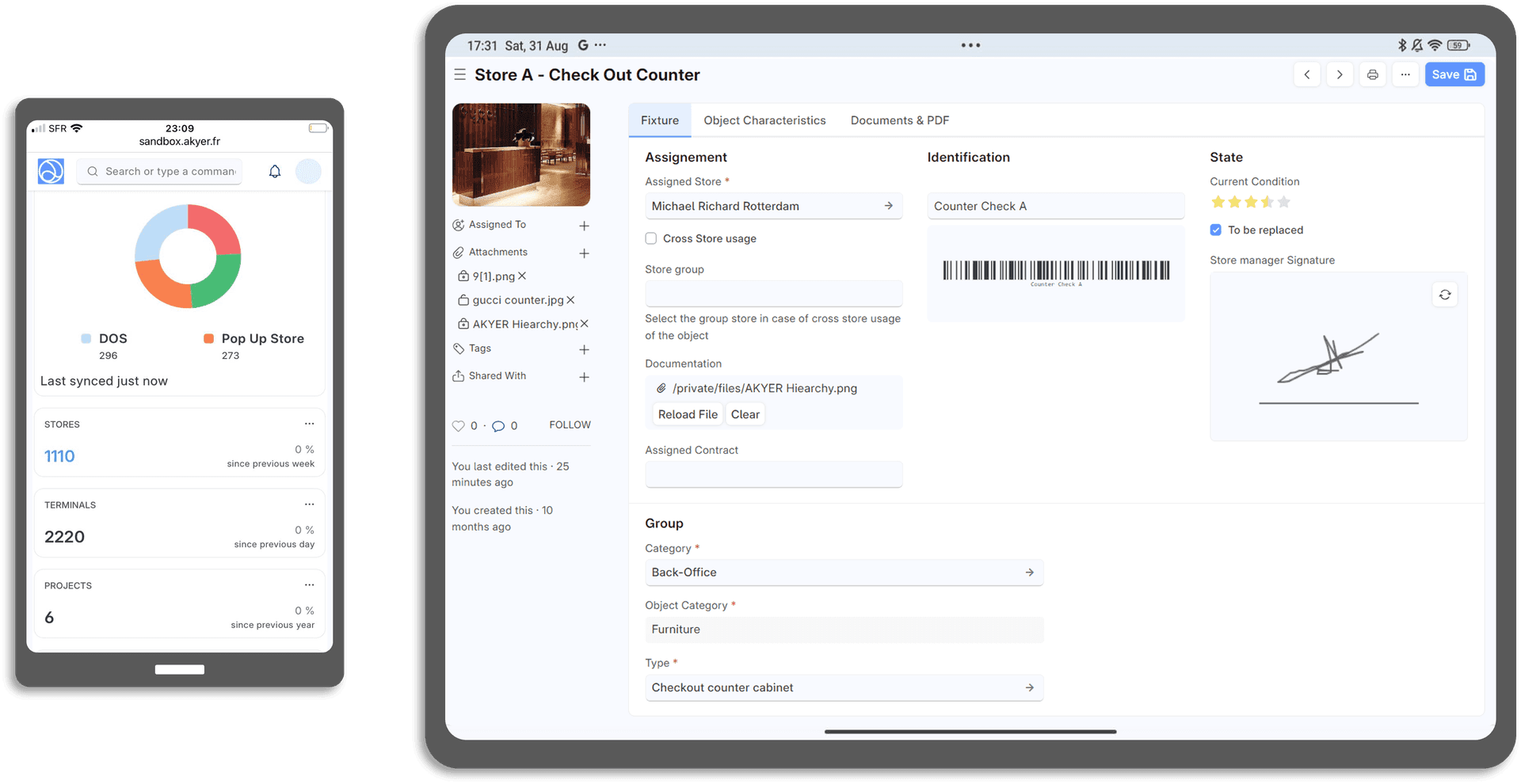Add a new attachment with plus
The image size is (1521, 784).
(x=584, y=253)
